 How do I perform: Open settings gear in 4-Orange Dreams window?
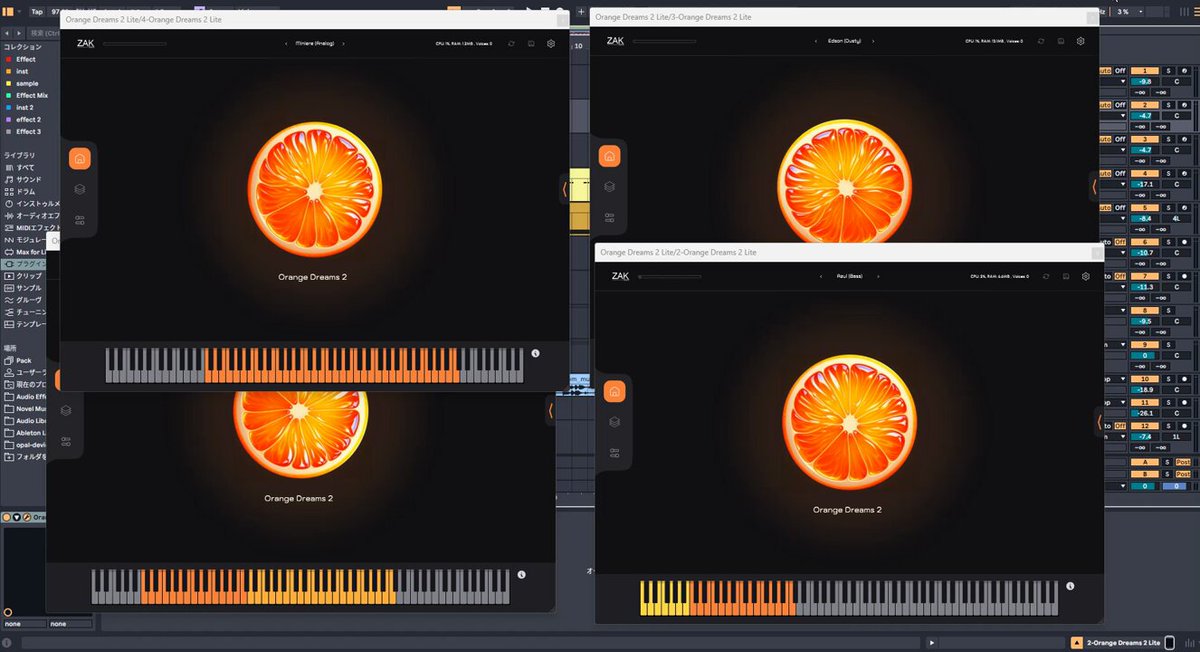pos(550,43)
